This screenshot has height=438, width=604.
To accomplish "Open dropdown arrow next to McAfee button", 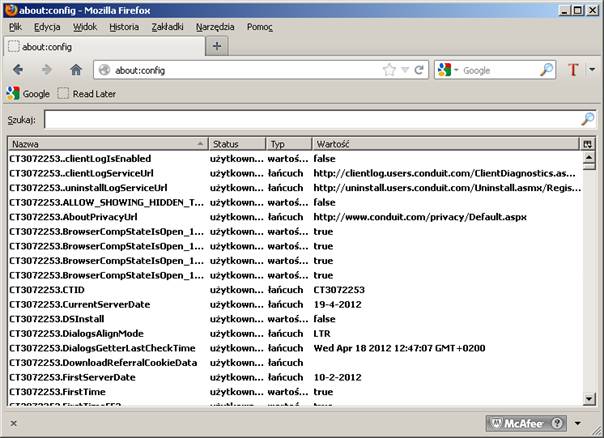I will click(x=577, y=423).
